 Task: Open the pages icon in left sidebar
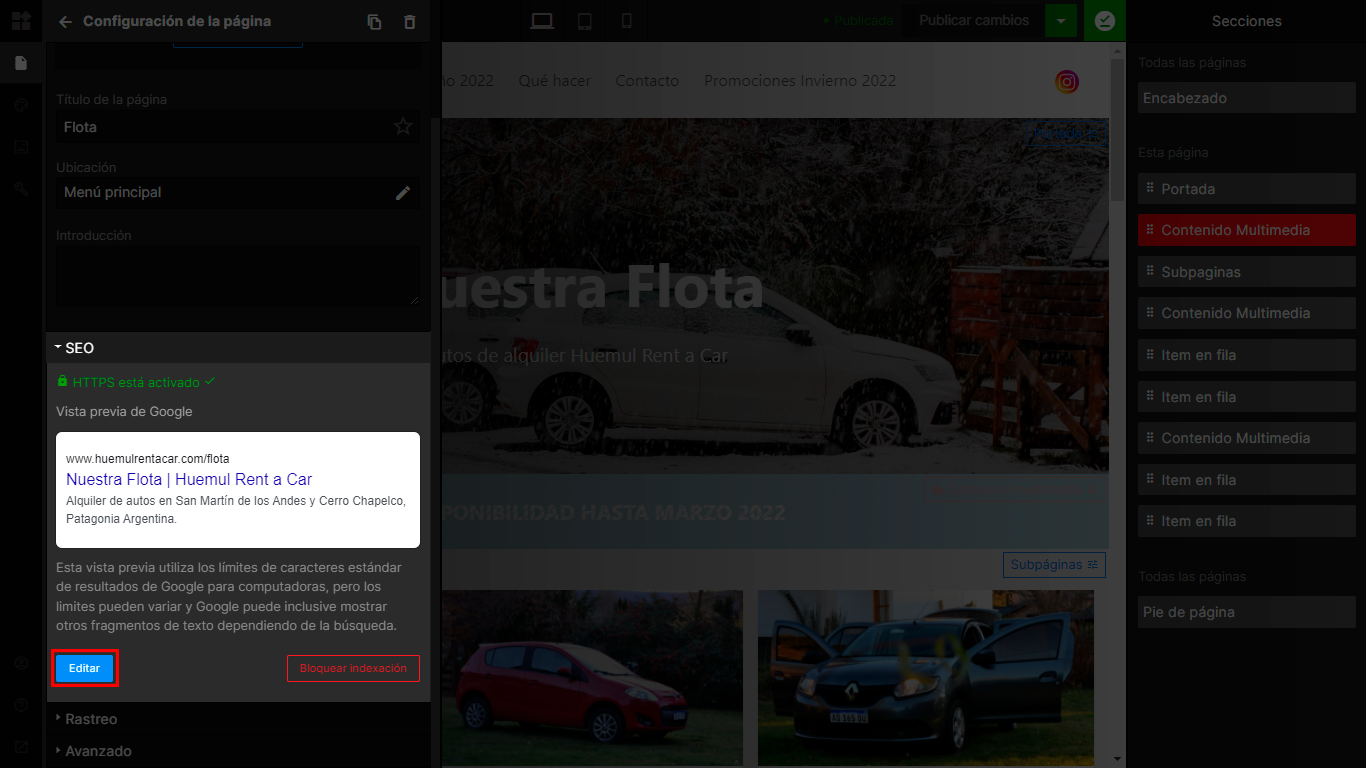click(21, 63)
